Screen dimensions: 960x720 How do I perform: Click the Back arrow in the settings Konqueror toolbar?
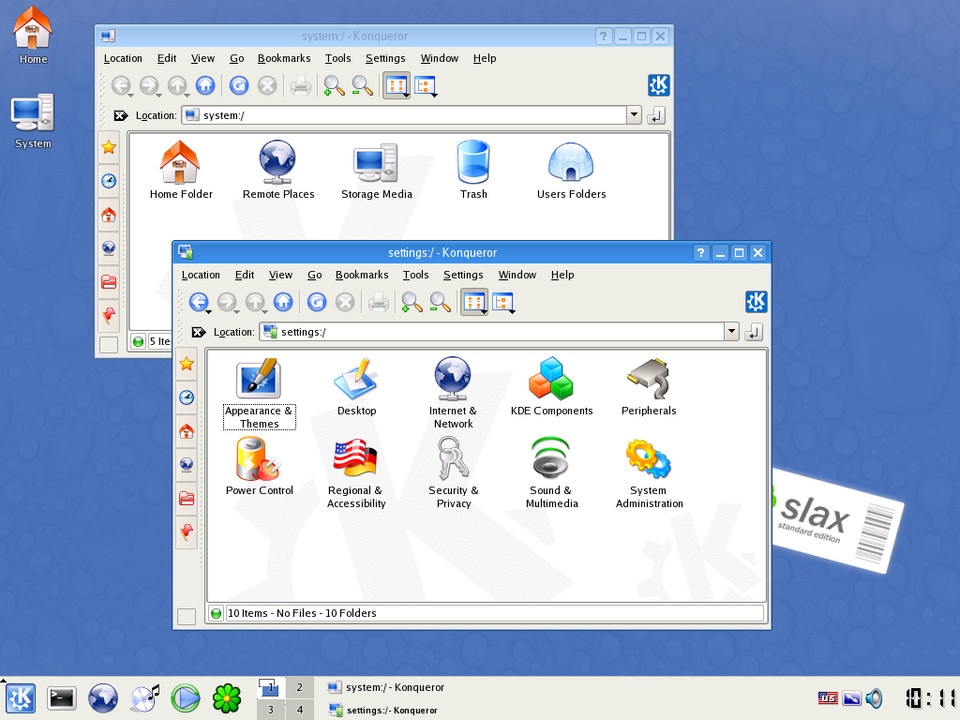point(198,302)
